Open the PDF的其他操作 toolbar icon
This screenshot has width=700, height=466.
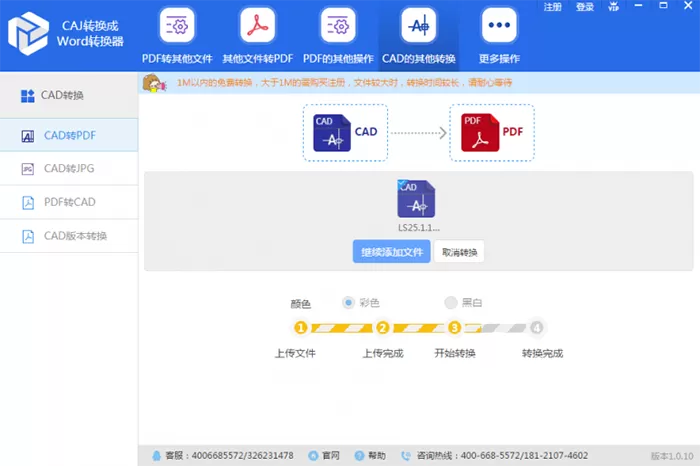(x=338, y=25)
